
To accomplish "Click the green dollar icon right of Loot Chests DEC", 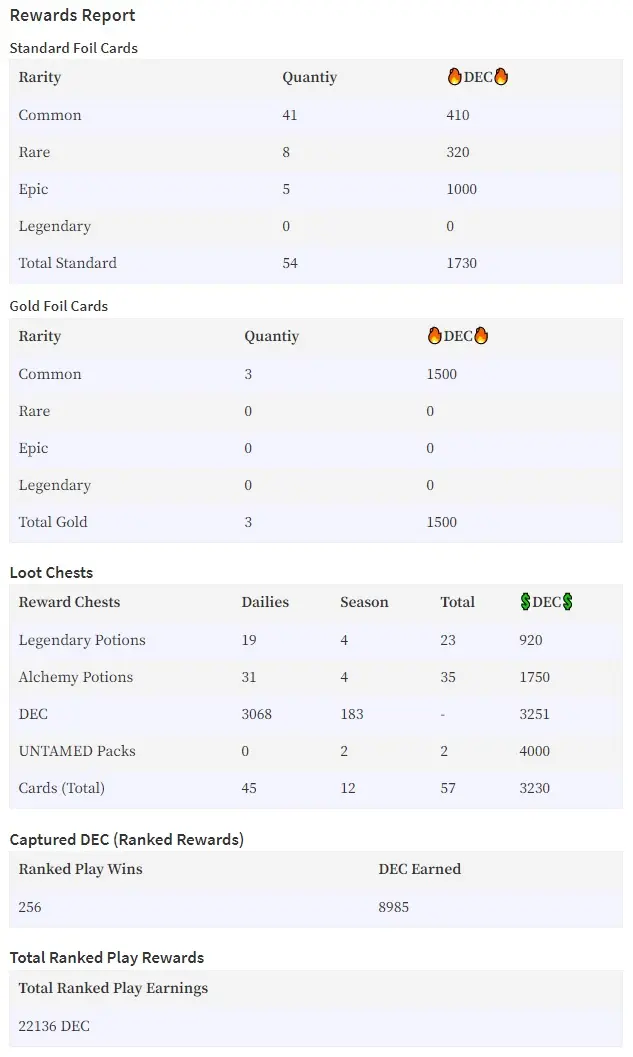I will pyautogui.click(x=568, y=601).
